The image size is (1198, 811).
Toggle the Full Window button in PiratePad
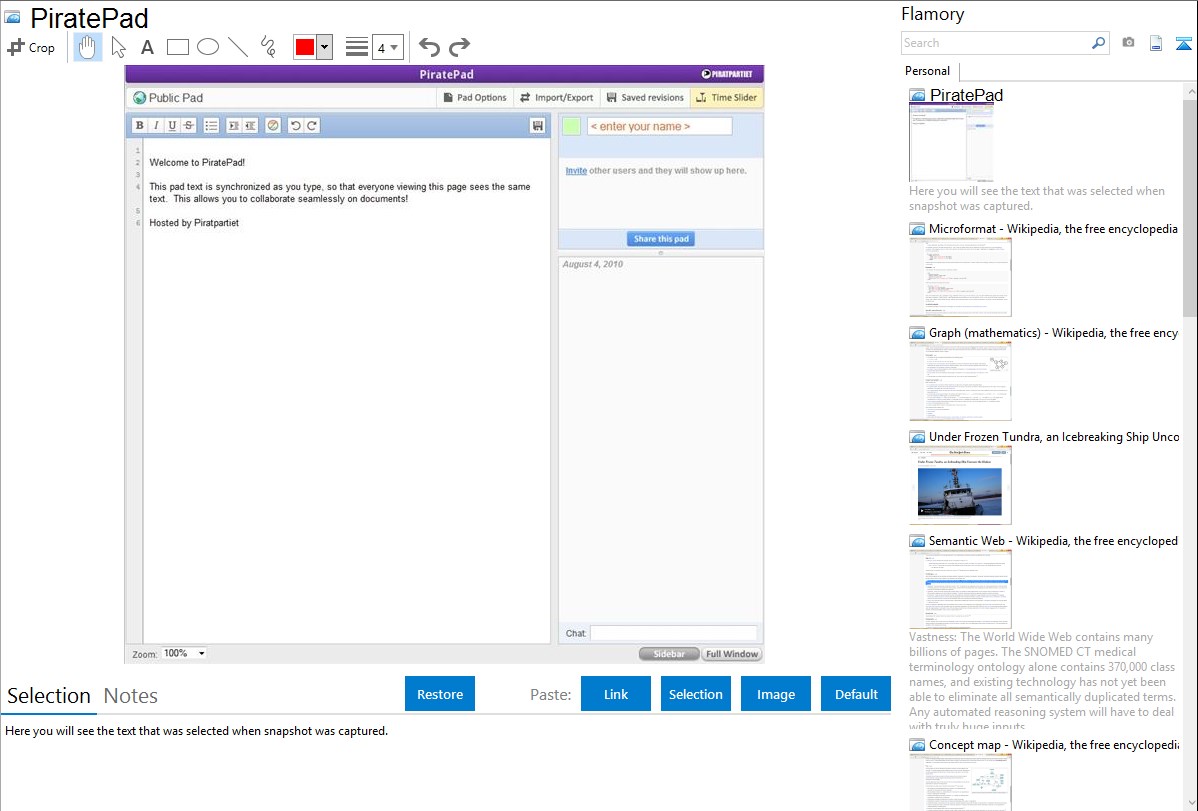click(732, 654)
